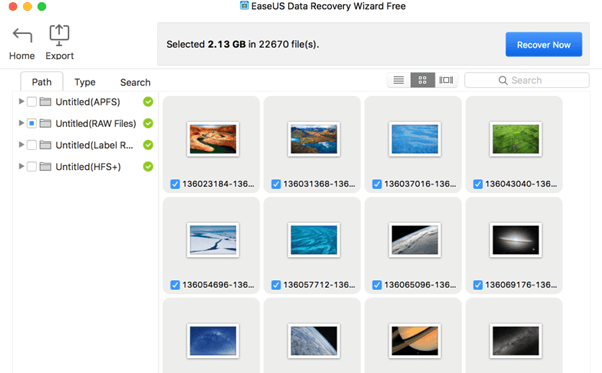
Task: Click the Recover Now button
Action: tap(544, 45)
